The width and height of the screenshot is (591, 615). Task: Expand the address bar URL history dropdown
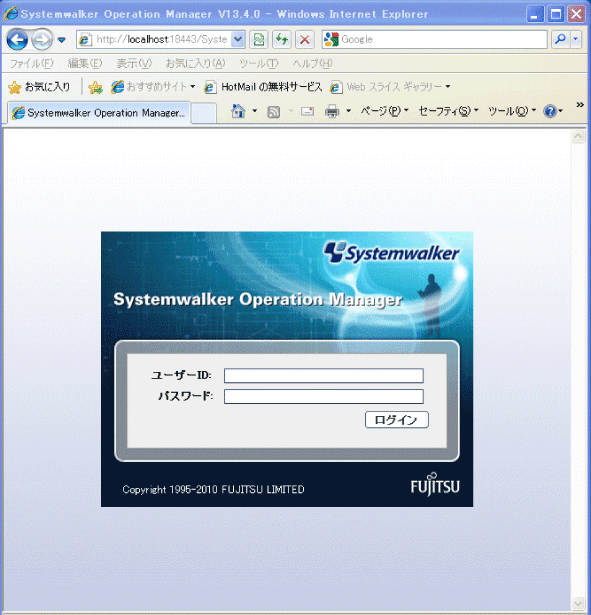click(238, 40)
